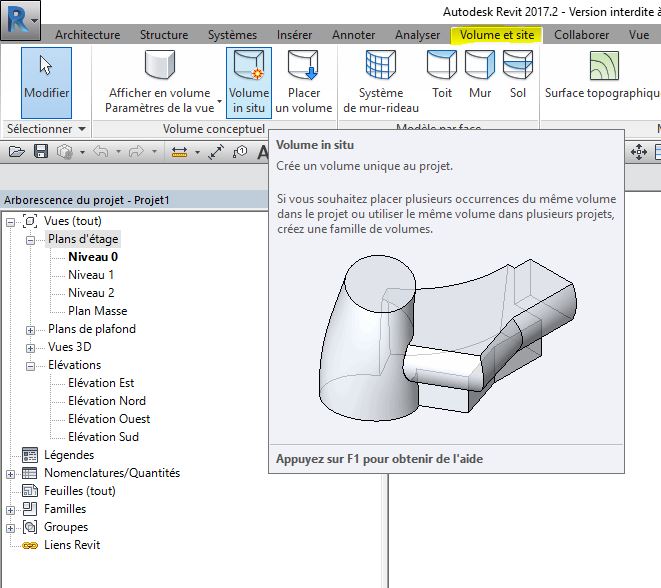The image size is (661, 588).
Task: Select the Placer un volume tool
Action: [x=304, y=83]
